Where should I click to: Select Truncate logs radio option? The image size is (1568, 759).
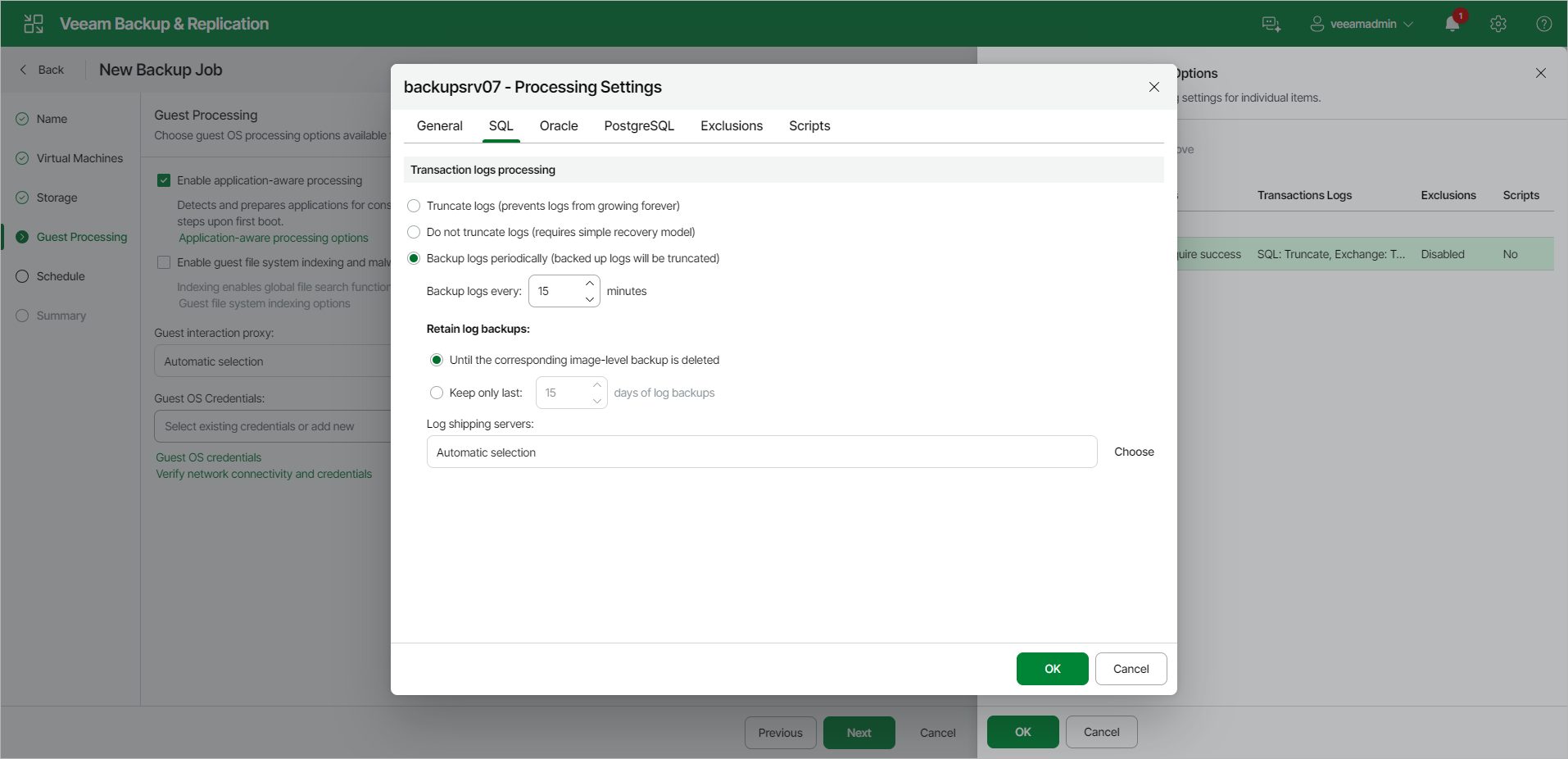(x=414, y=206)
